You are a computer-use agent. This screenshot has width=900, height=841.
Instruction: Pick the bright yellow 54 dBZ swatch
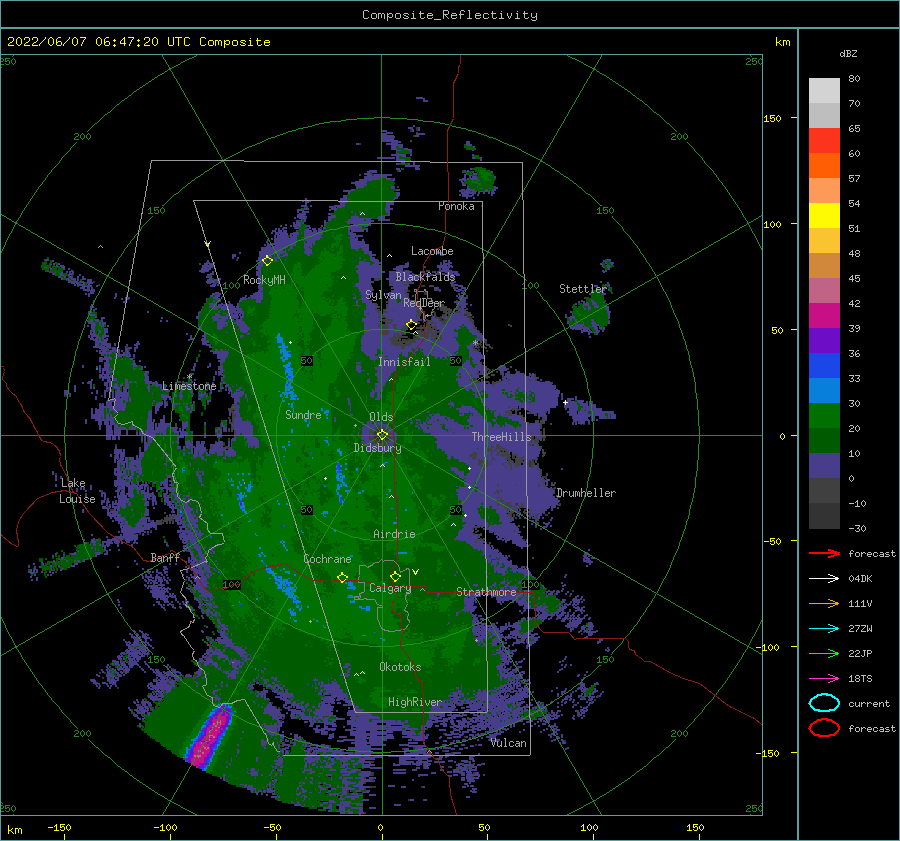pos(824,215)
